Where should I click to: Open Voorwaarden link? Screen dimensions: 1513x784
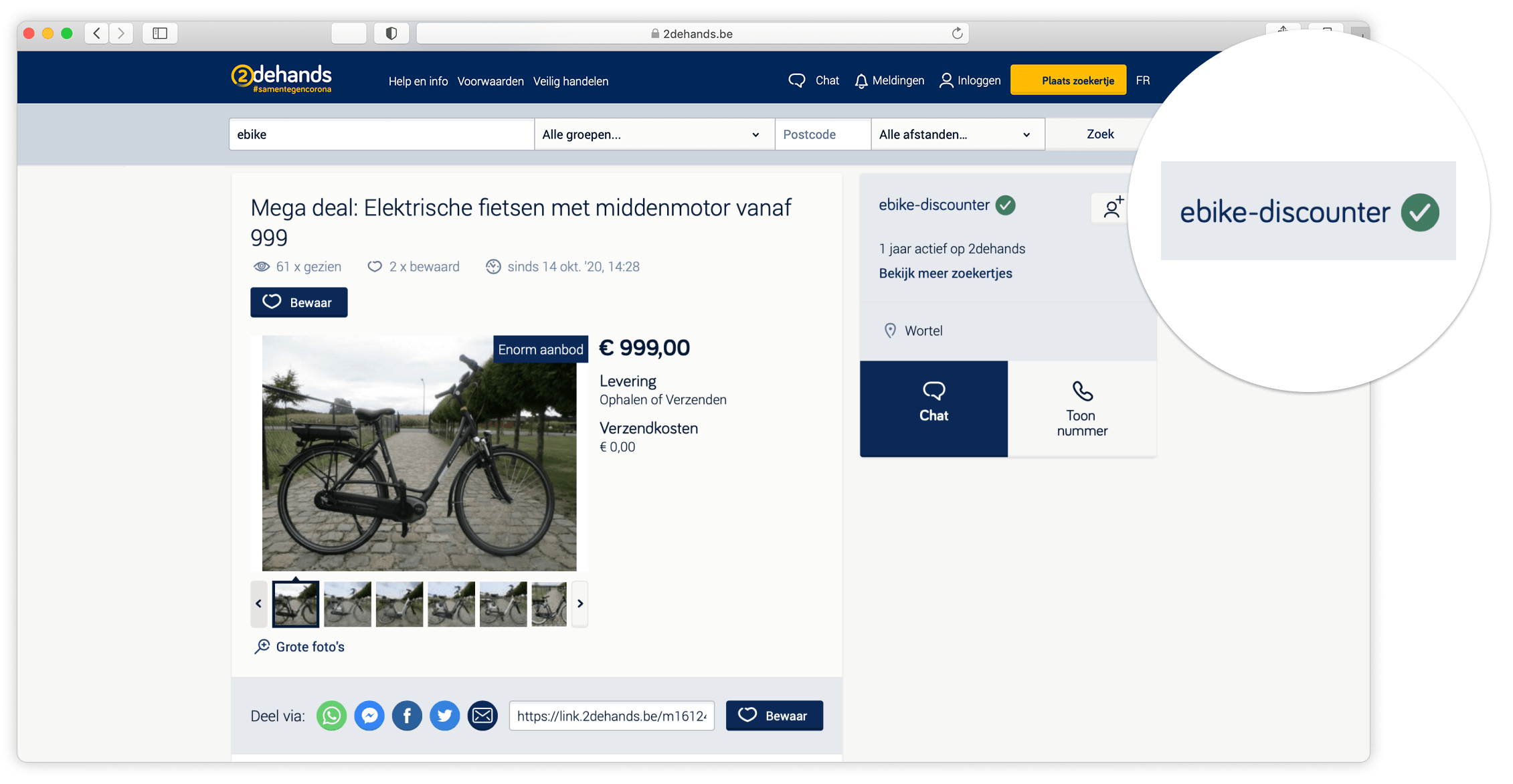(x=491, y=81)
